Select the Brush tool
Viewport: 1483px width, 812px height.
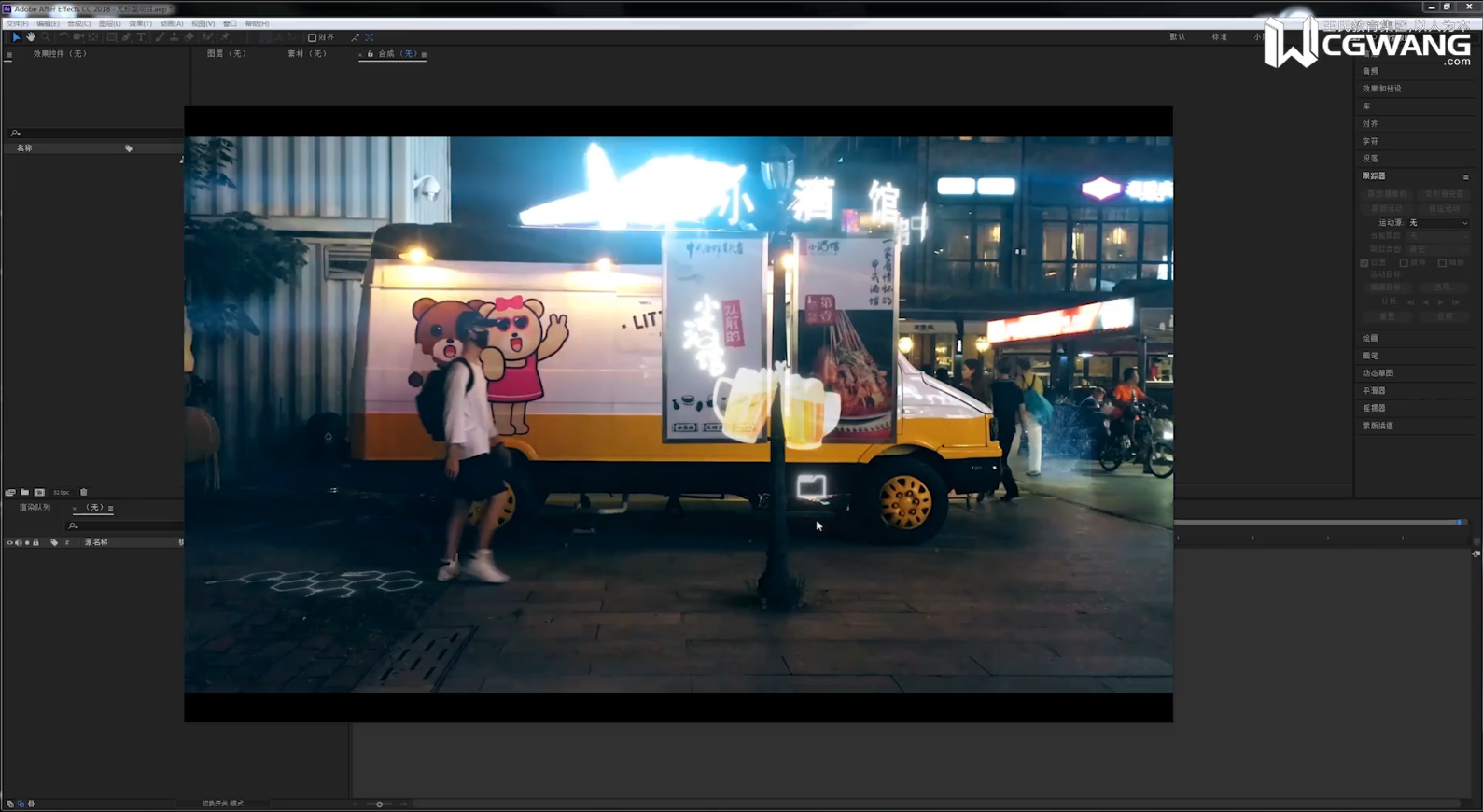160,37
